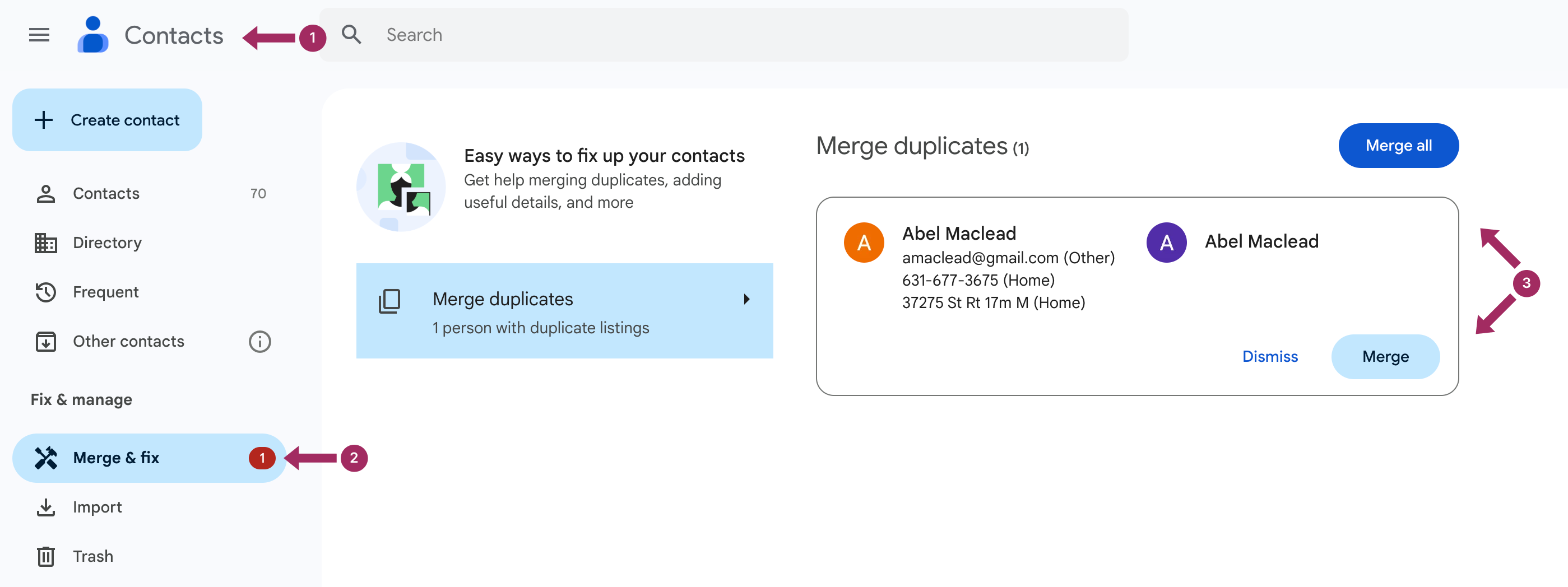Viewport: 1568px width, 587px height.
Task: Click the Trash bin icon
Action: 45,556
